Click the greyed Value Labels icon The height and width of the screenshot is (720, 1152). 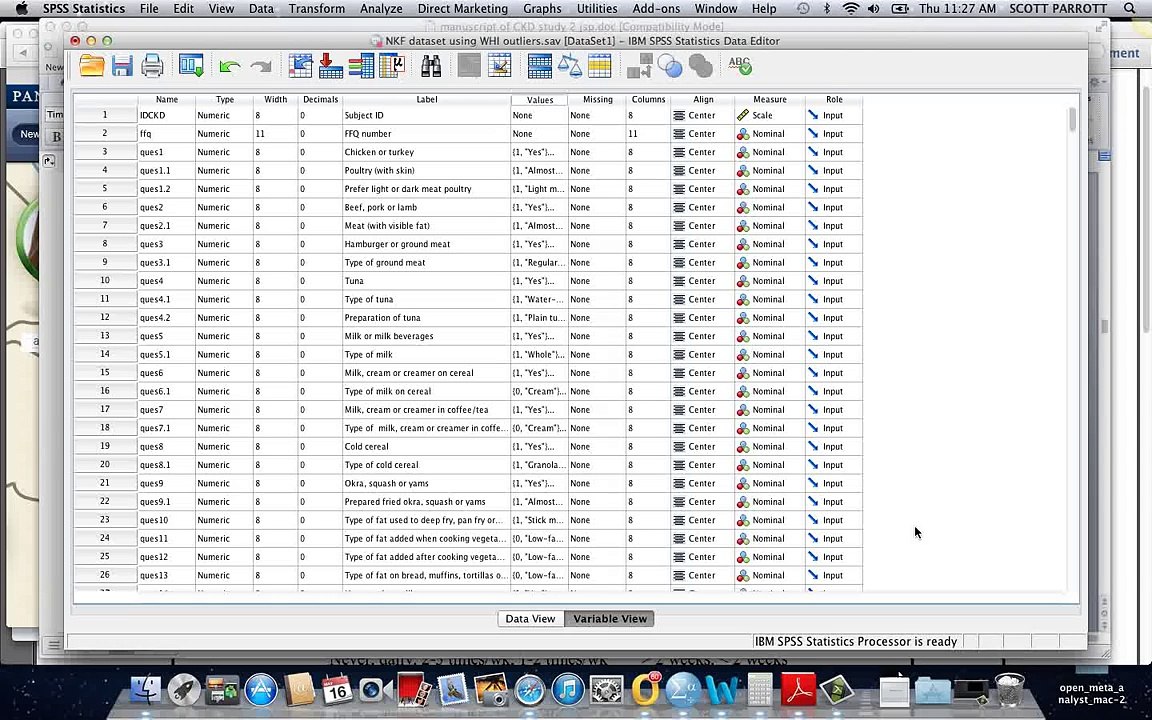(639, 66)
